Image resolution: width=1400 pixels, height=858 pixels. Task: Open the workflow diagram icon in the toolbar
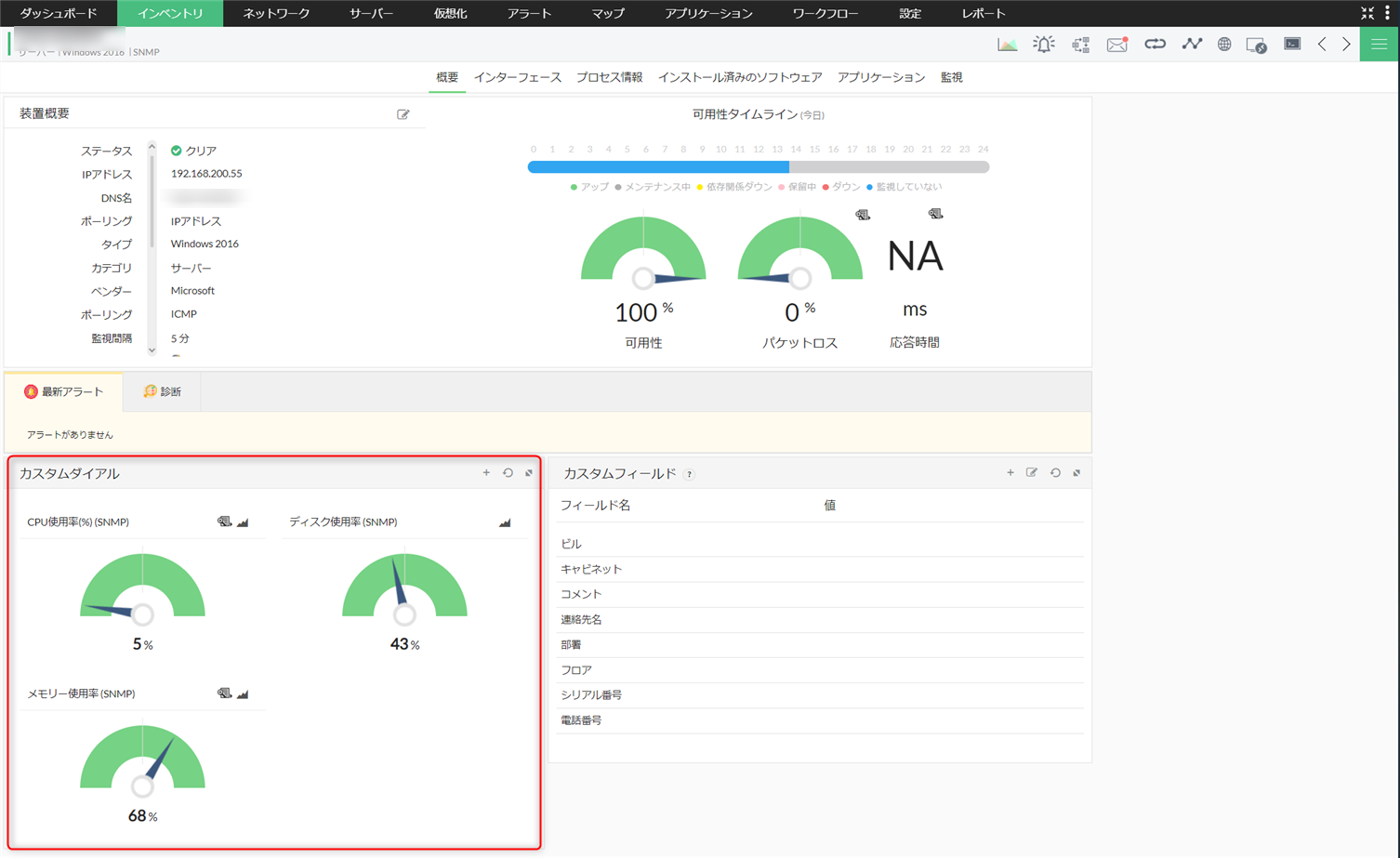(x=1080, y=45)
